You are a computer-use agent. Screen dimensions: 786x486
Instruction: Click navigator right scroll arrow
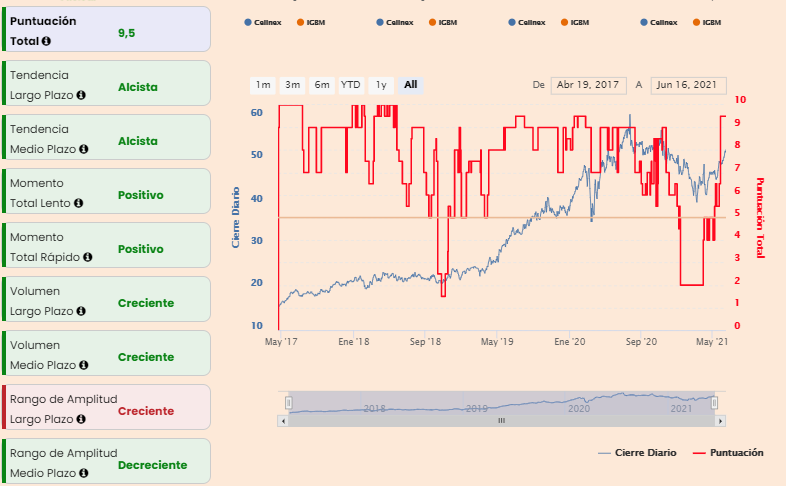tap(720, 421)
